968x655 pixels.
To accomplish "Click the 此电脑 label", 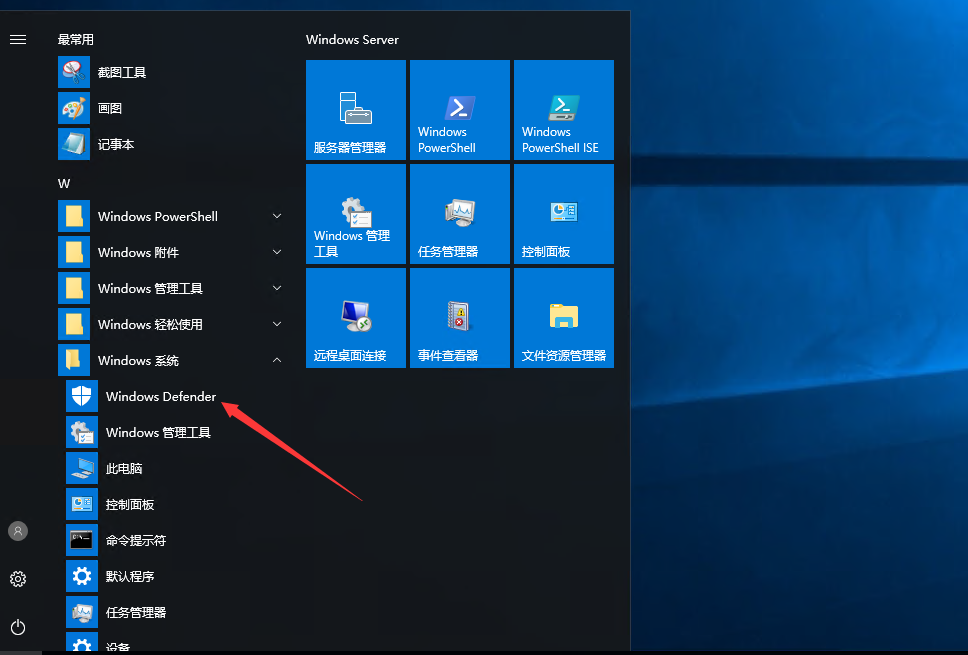I will point(124,469).
